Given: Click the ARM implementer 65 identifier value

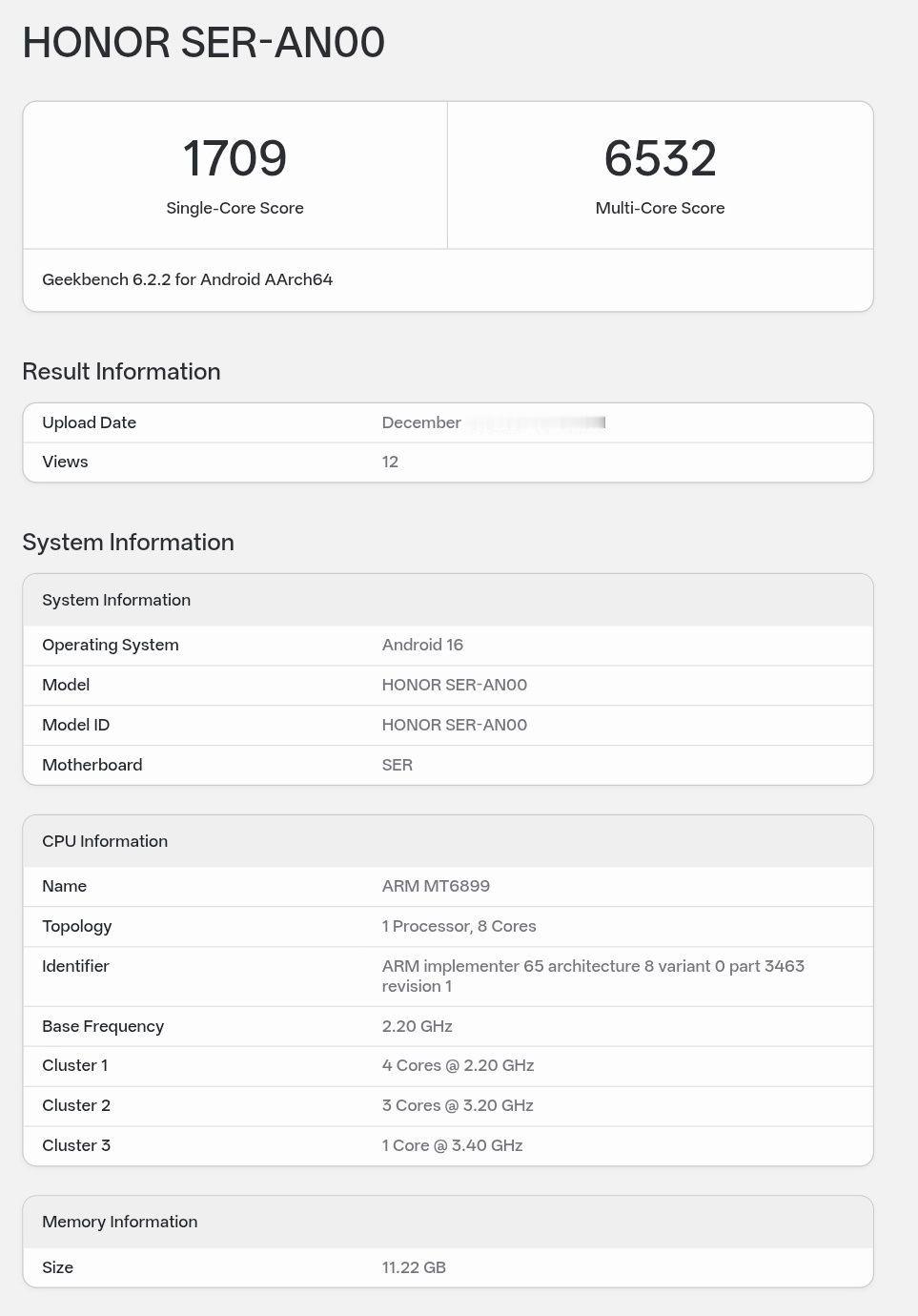Looking at the screenshot, I should [593, 977].
